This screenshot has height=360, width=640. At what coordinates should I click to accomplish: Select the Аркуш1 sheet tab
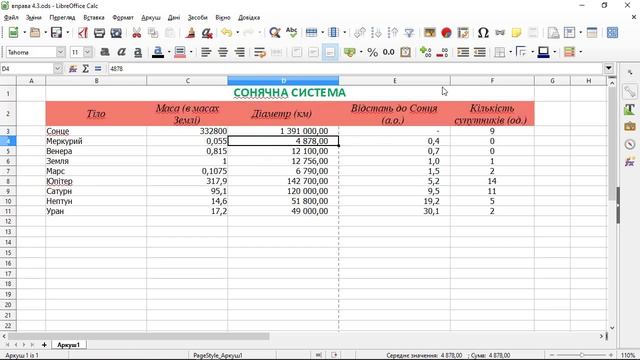(68, 345)
